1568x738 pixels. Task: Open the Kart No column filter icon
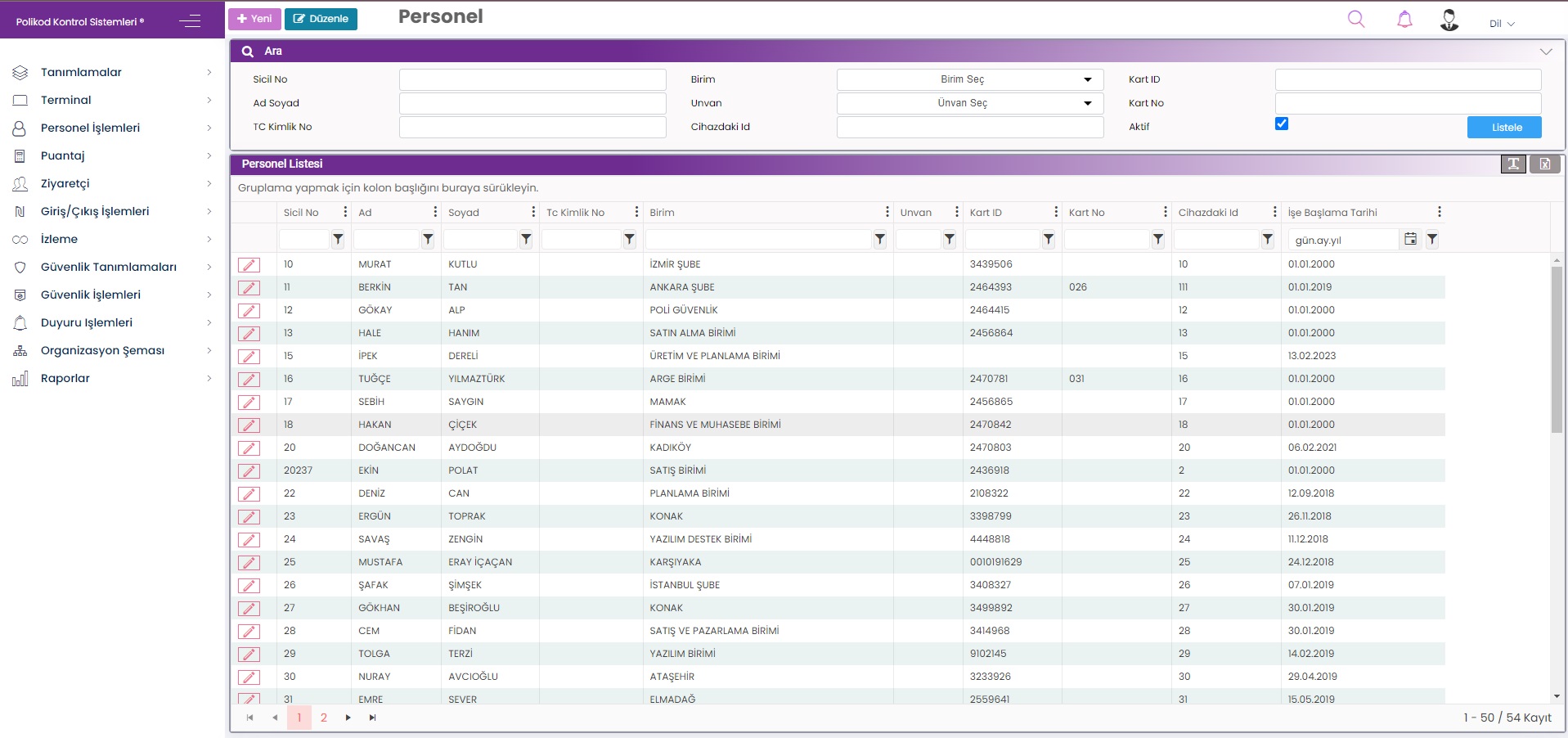[1158, 239]
